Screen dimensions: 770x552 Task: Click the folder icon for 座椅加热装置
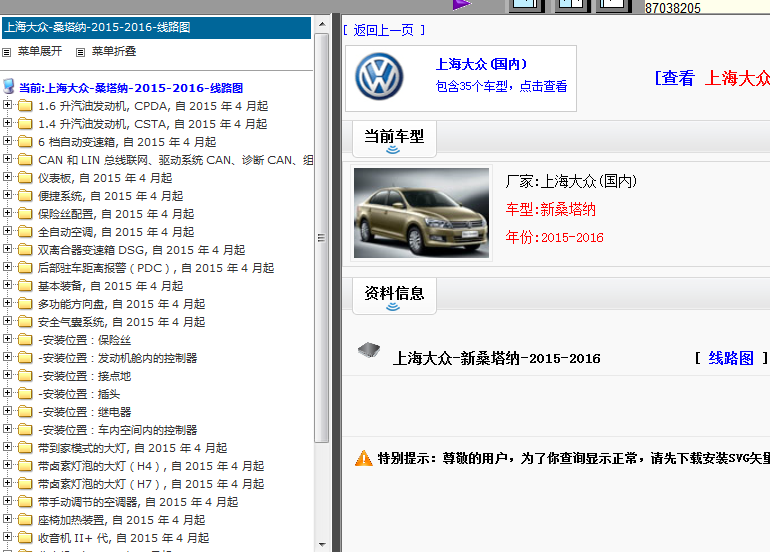25,520
